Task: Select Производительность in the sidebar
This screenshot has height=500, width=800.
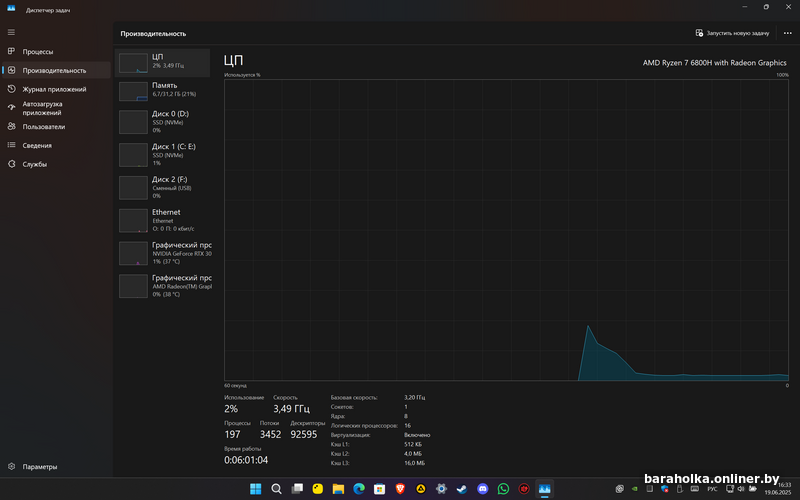Action: (x=56, y=70)
